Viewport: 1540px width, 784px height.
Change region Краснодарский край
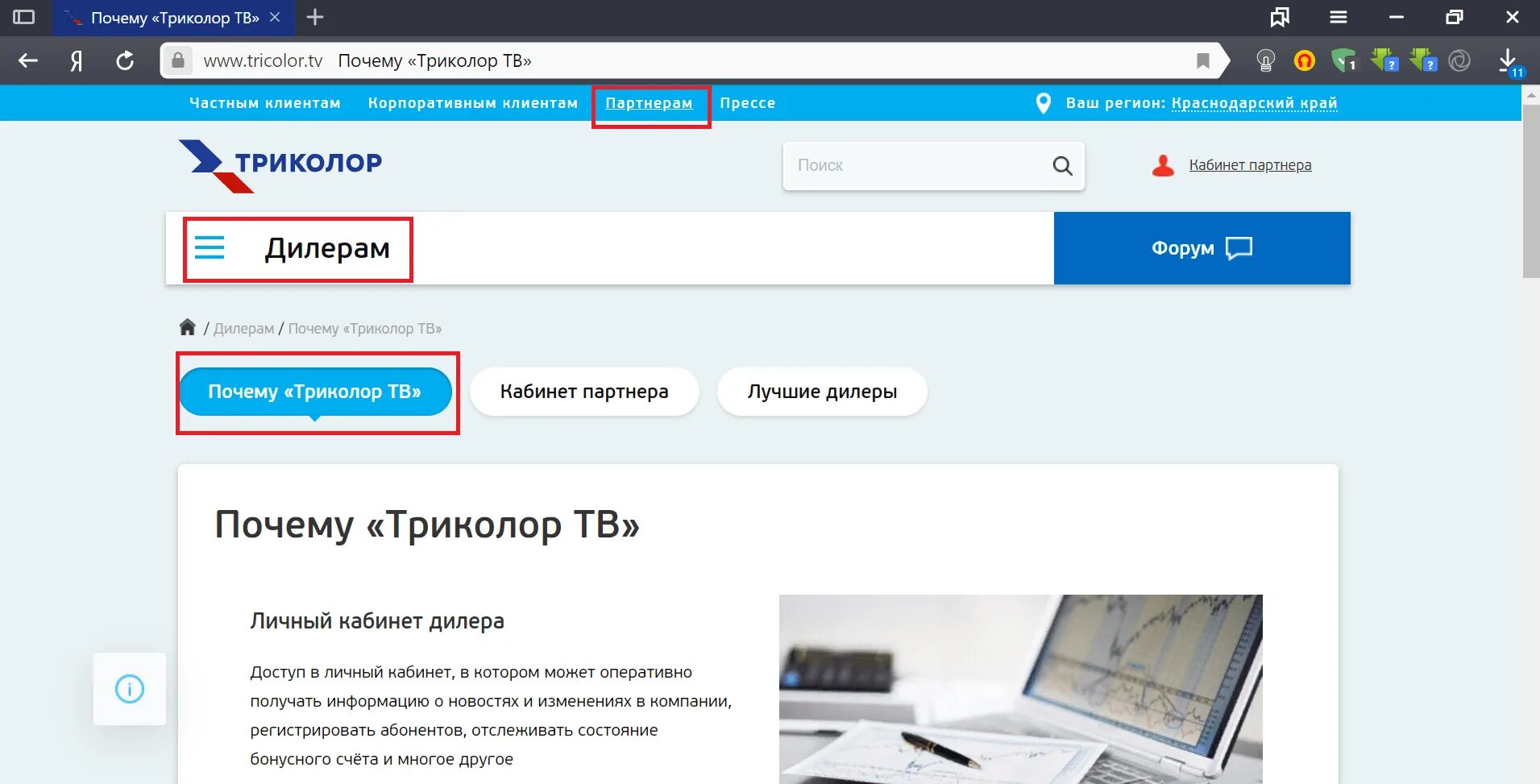(1255, 103)
